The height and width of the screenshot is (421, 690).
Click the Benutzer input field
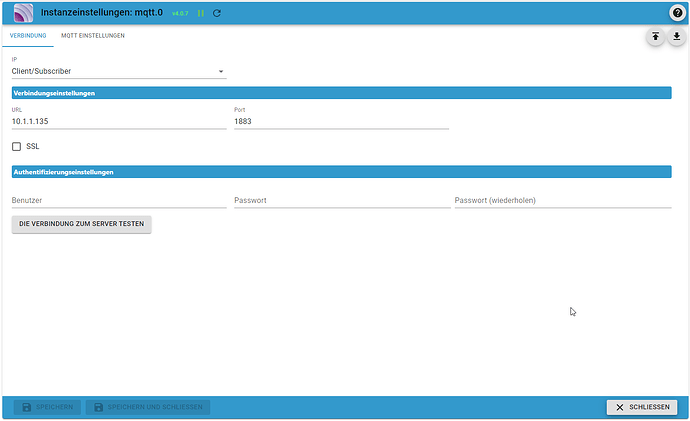[x=119, y=201]
